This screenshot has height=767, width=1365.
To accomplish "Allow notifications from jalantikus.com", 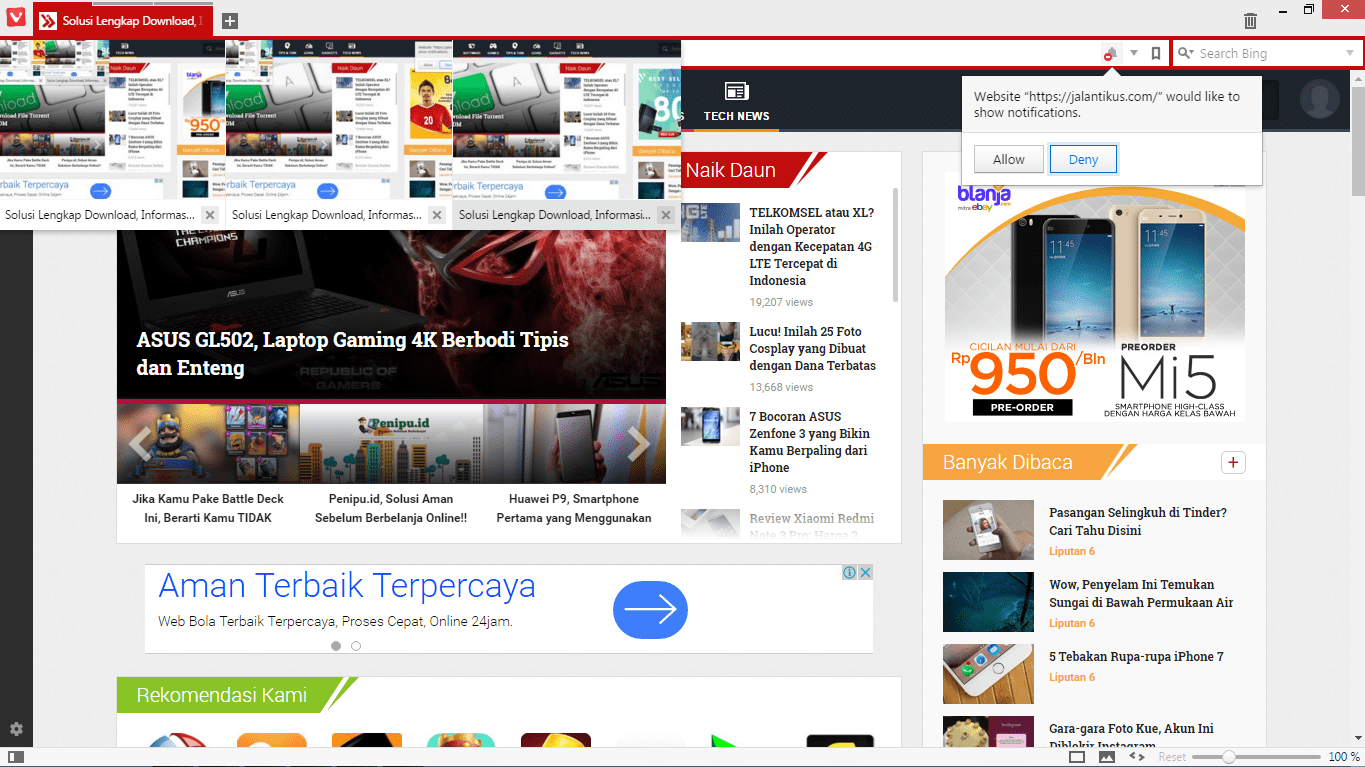I will click(x=1008, y=159).
